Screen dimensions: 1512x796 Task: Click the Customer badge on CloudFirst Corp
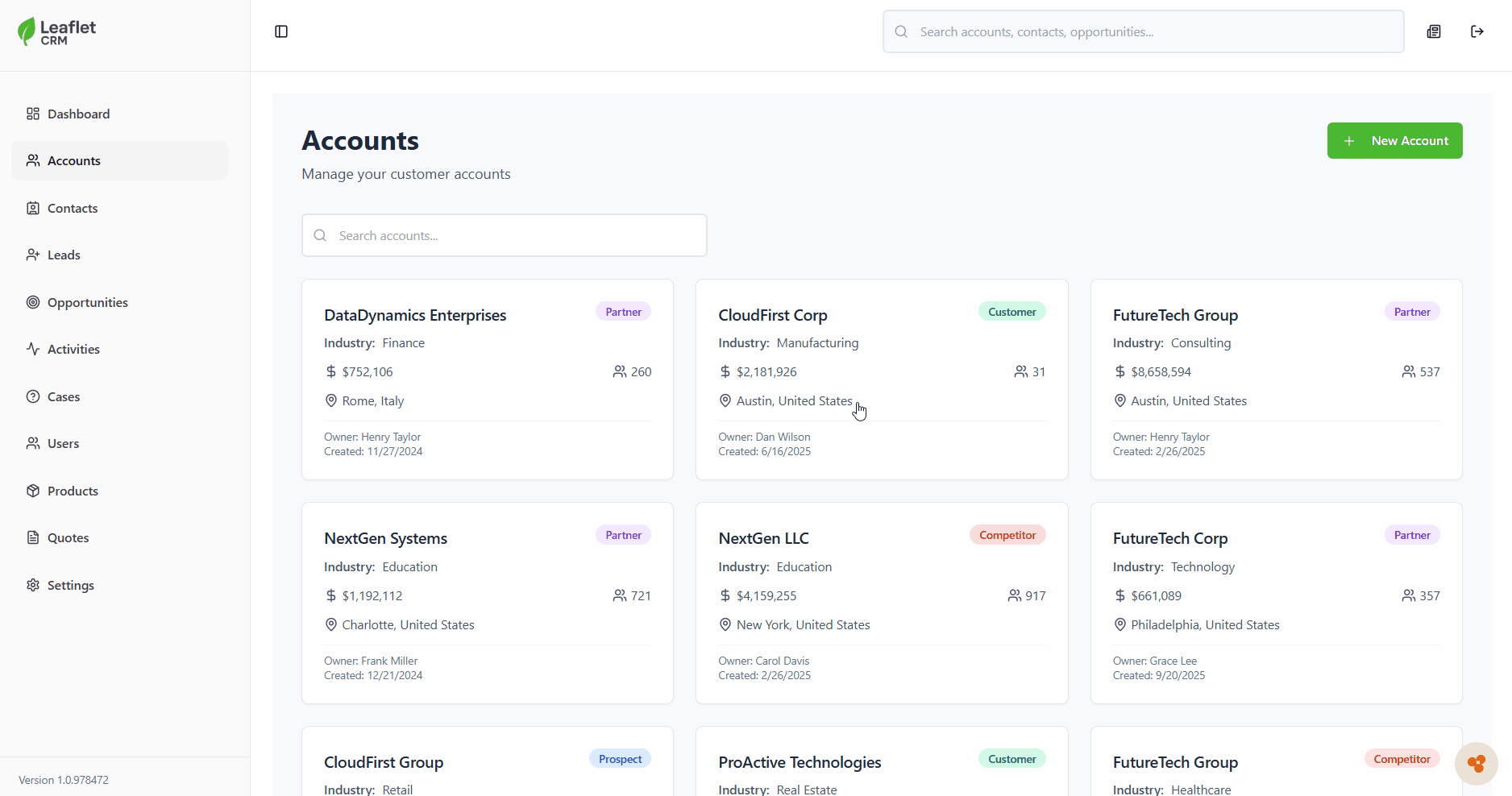click(x=1011, y=312)
